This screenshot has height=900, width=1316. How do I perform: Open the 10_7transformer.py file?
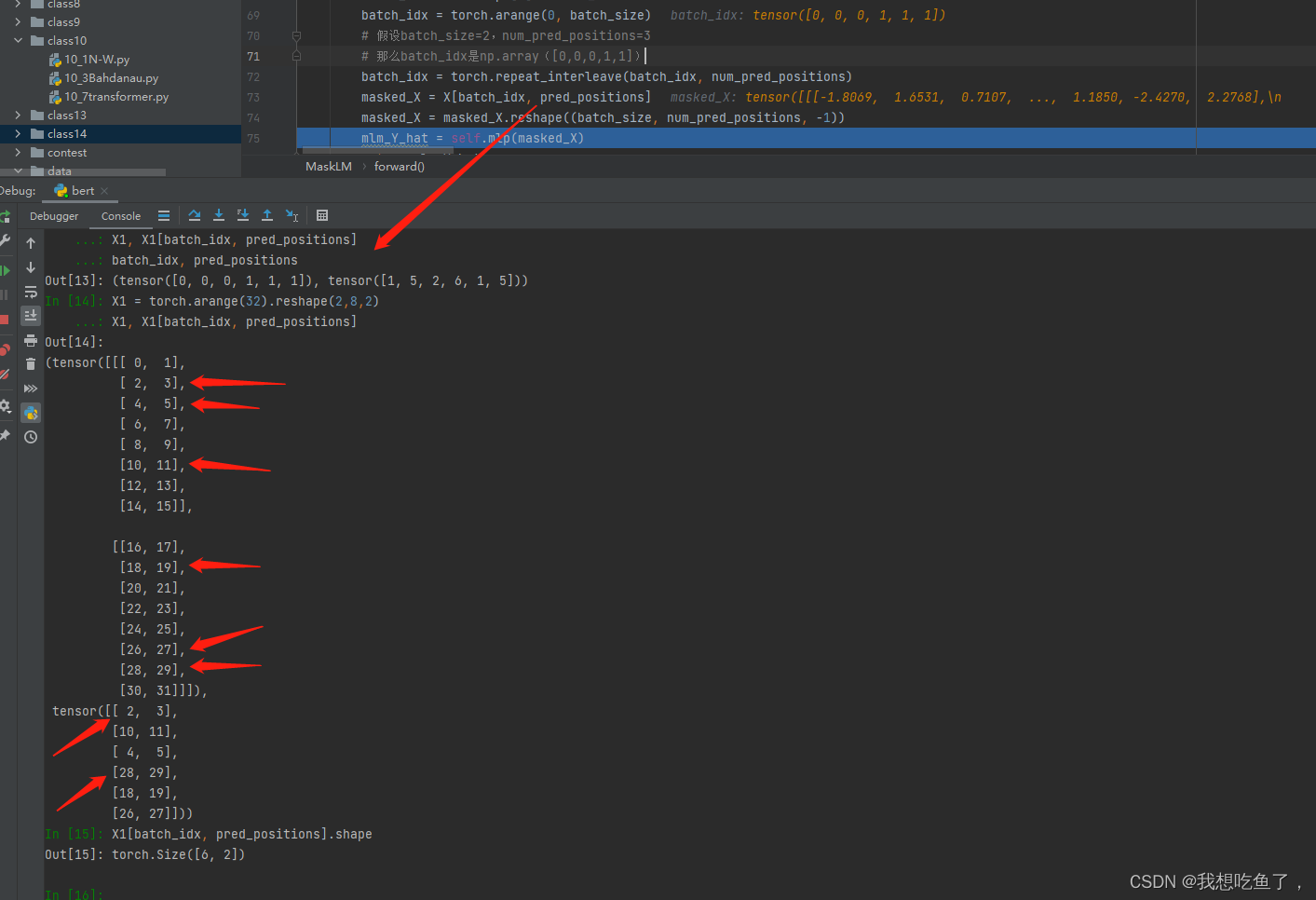pos(116,96)
